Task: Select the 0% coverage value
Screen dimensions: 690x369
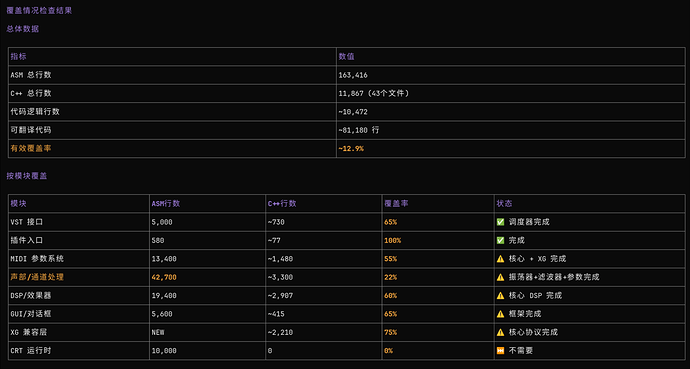Action: [389, 351]
